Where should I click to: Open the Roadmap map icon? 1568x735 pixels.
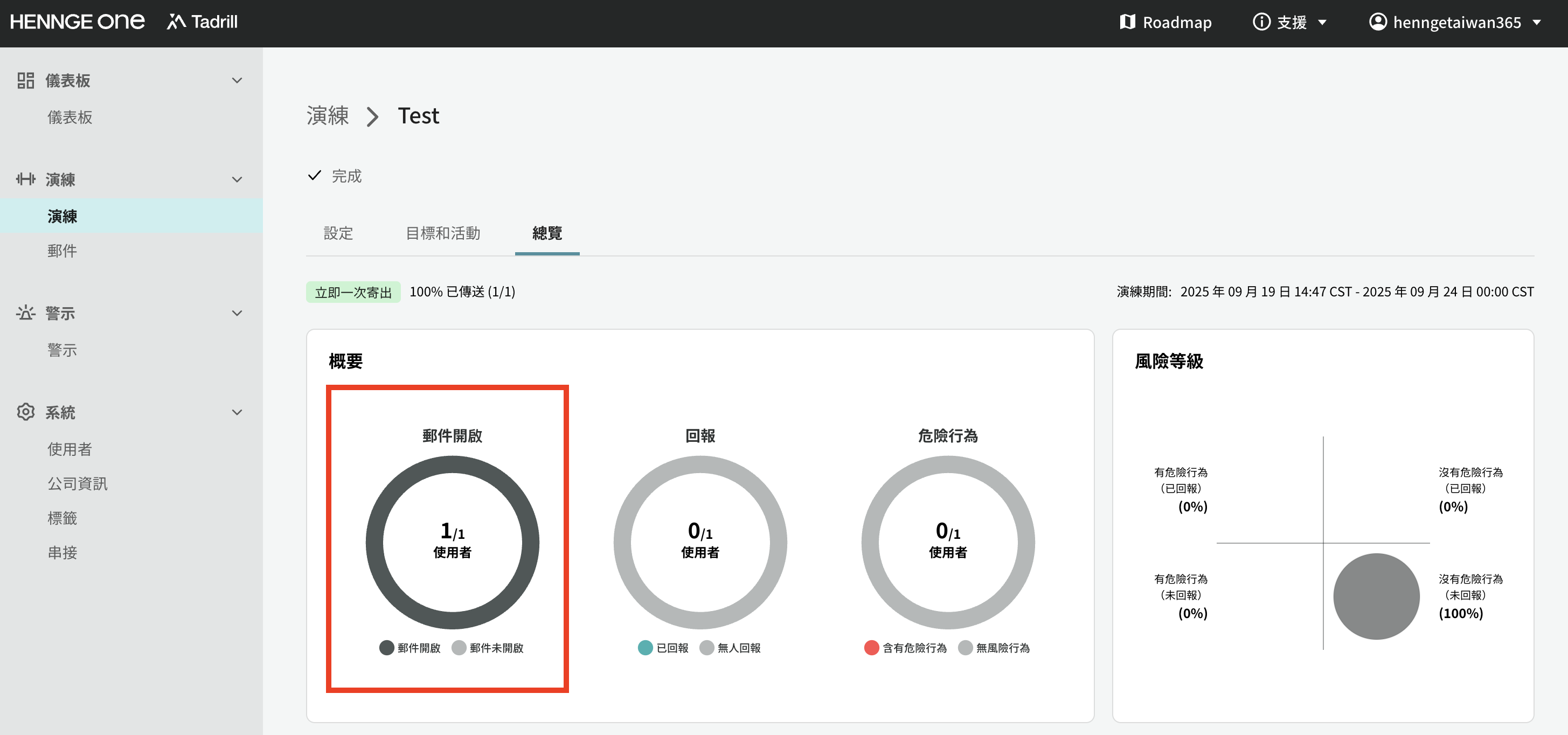pyautogui.click(x=1127, y=22)
